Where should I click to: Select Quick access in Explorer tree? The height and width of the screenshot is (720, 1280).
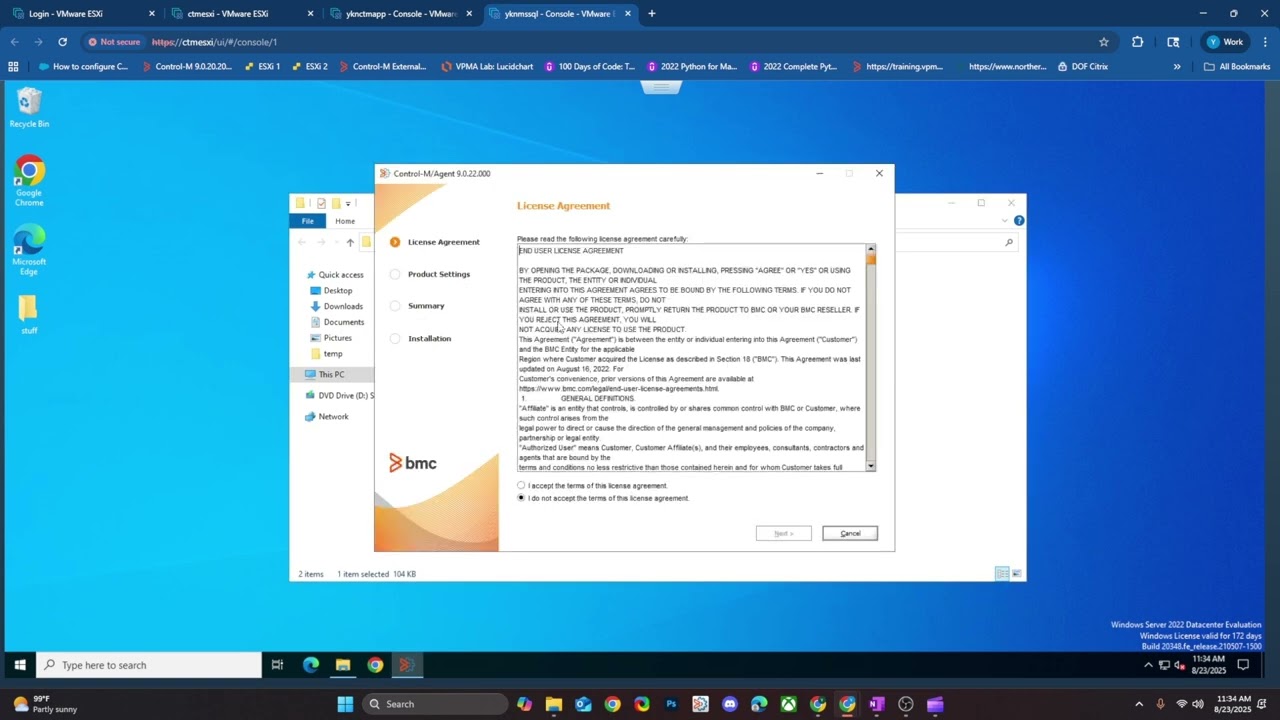click(340, 275)
